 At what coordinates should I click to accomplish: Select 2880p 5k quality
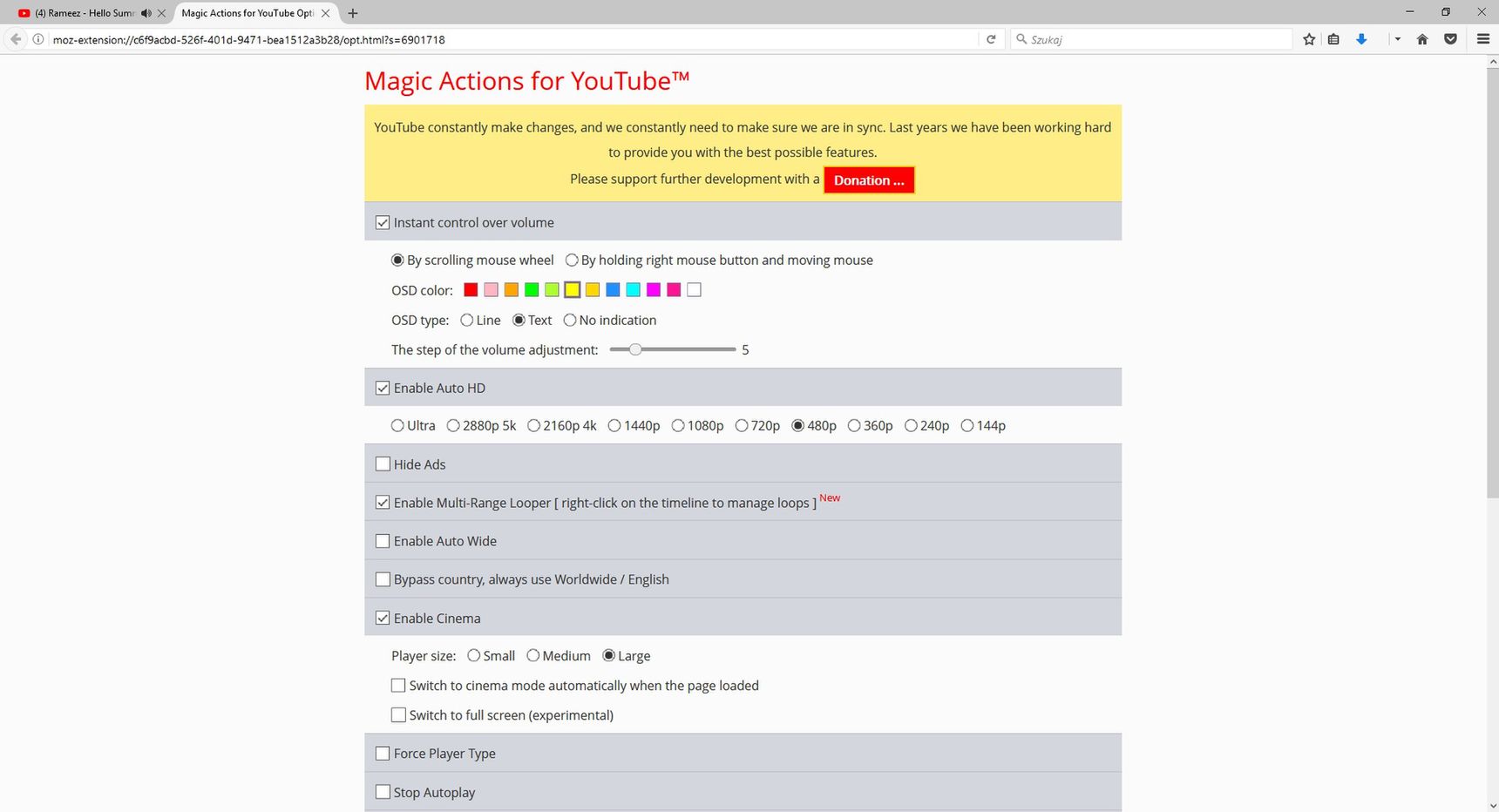pyautogui.click(x=453, y=425)
